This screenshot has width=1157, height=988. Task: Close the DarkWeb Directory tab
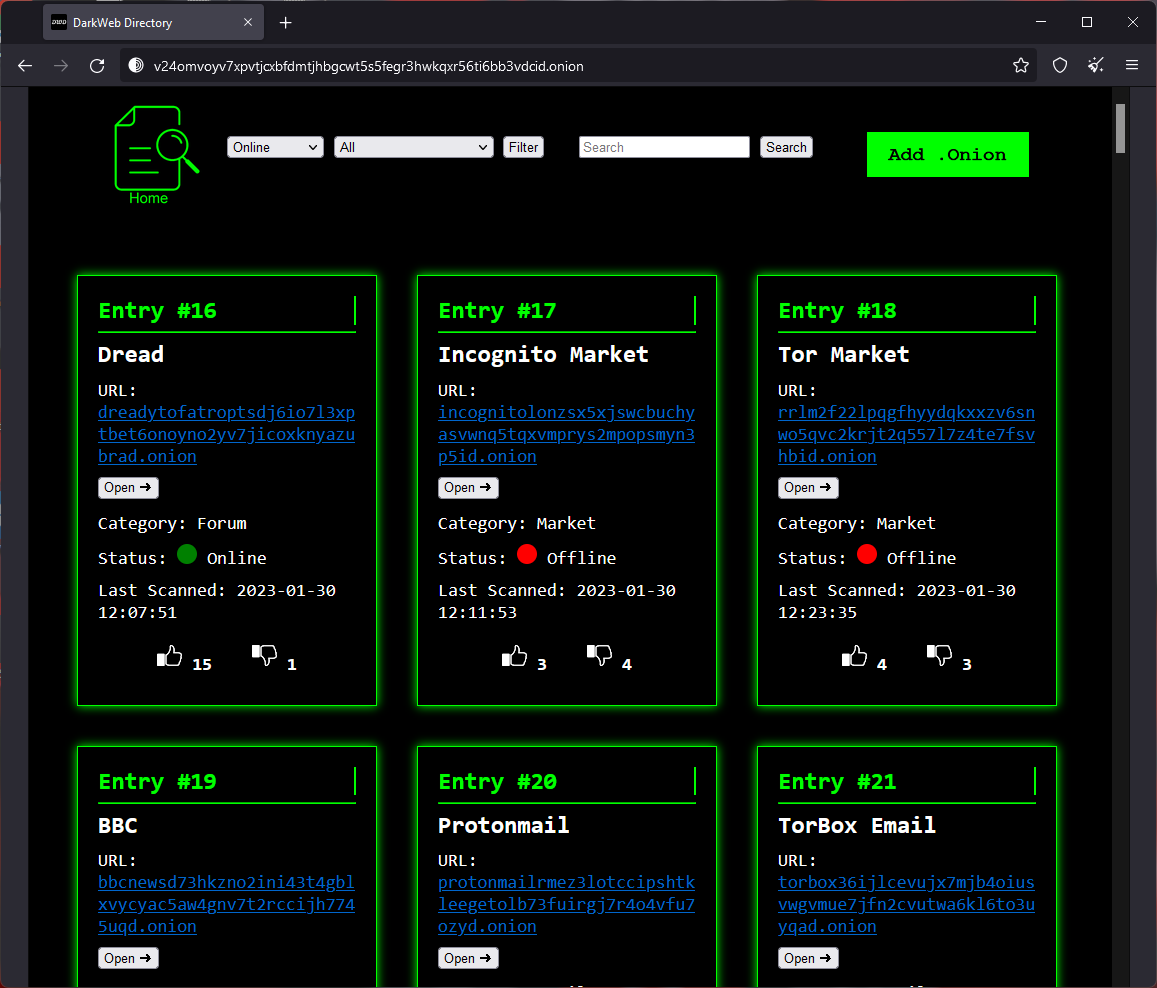(248, 22)
